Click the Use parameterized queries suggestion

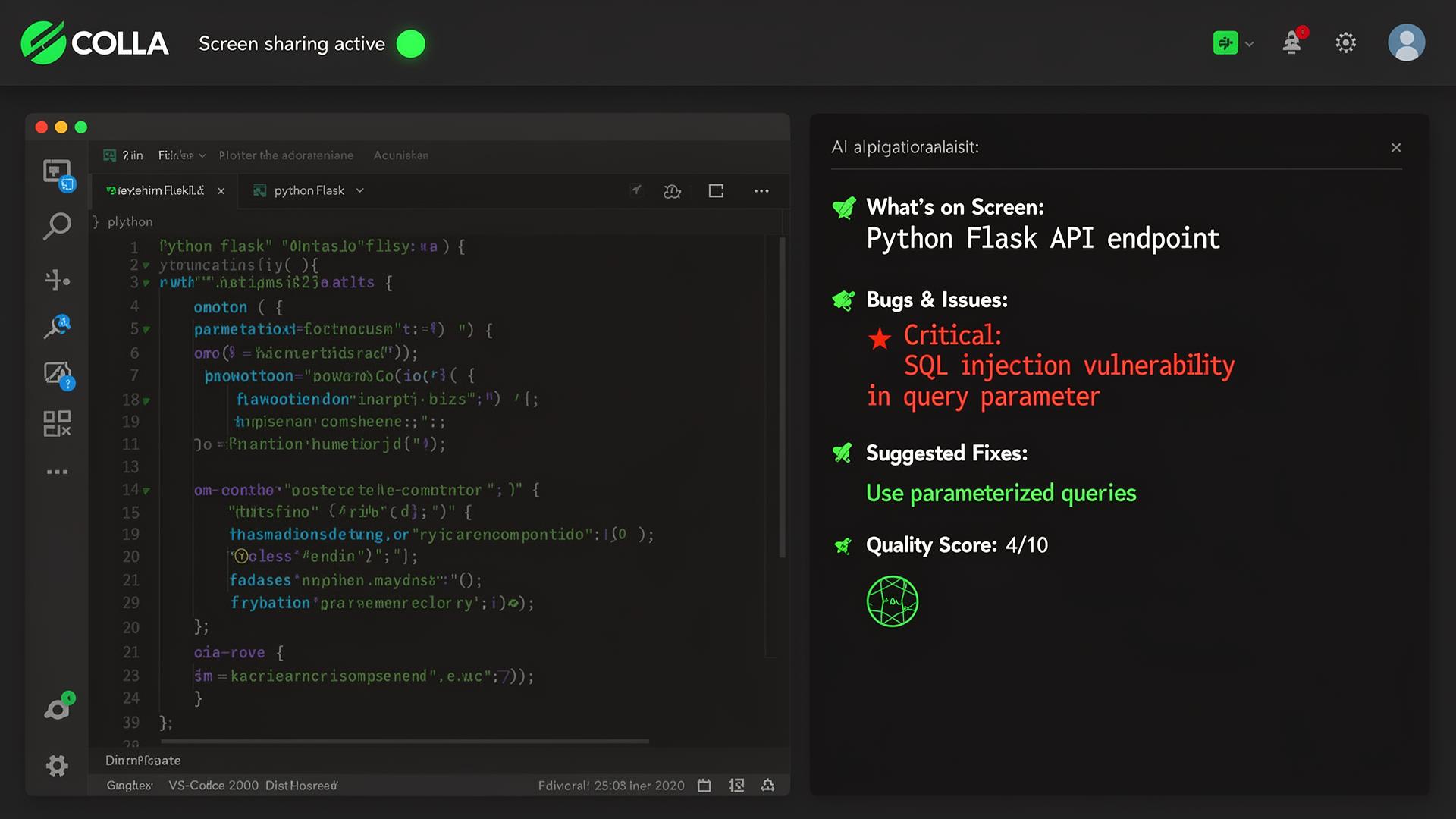tap(1001, 494)
